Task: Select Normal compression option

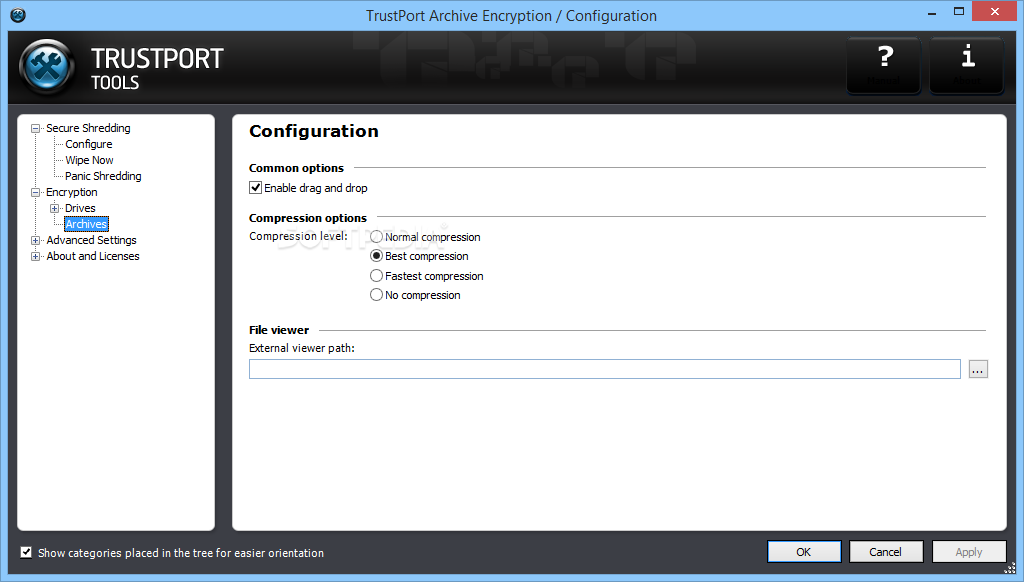Action: click(377, 237)
